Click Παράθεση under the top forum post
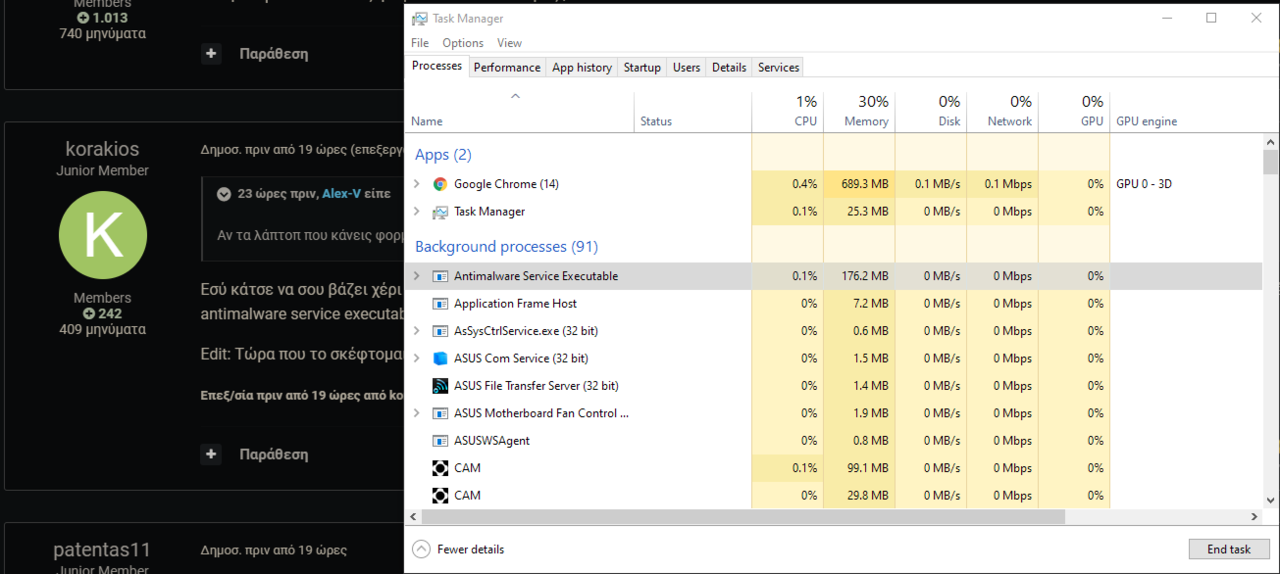1280x574 pixels. point(273,54)
